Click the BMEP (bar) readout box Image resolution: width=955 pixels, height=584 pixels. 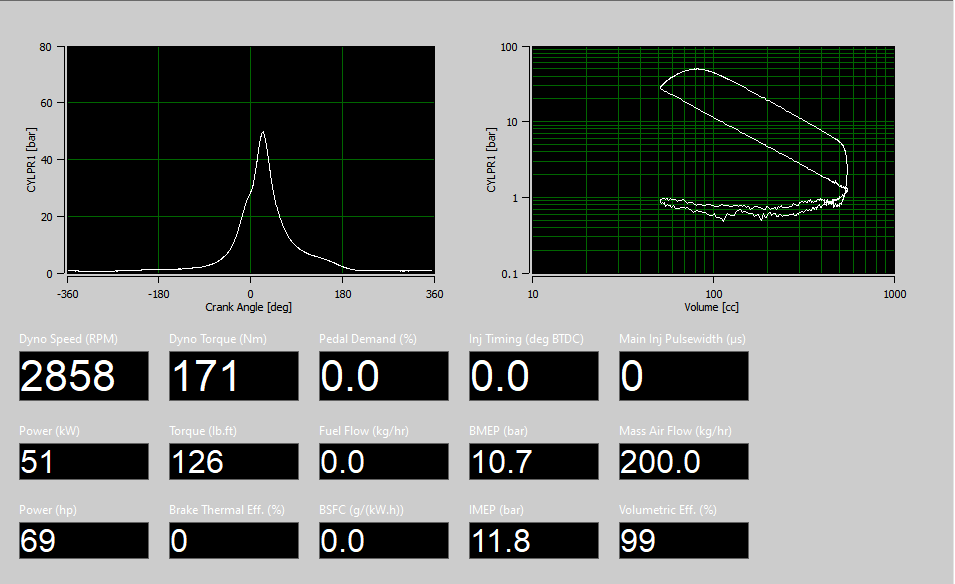coord(533,461)
